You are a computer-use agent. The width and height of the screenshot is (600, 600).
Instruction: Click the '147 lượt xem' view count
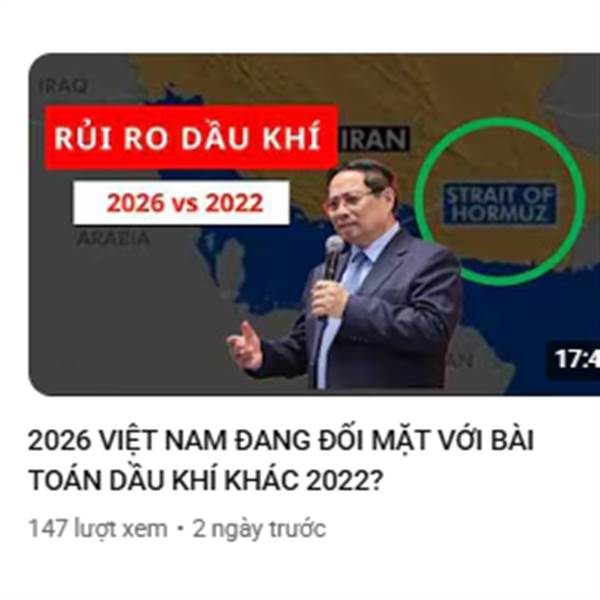pos(98,529)
